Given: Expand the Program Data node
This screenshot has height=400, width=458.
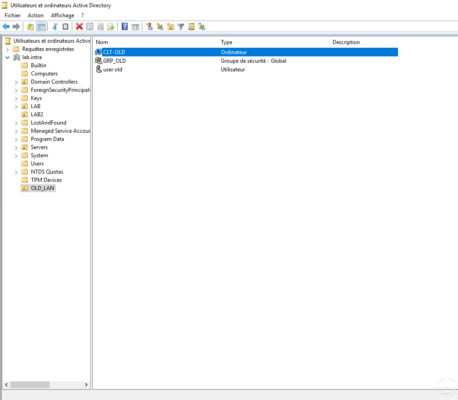Looking at the screenshot, I should click(16, 139).
